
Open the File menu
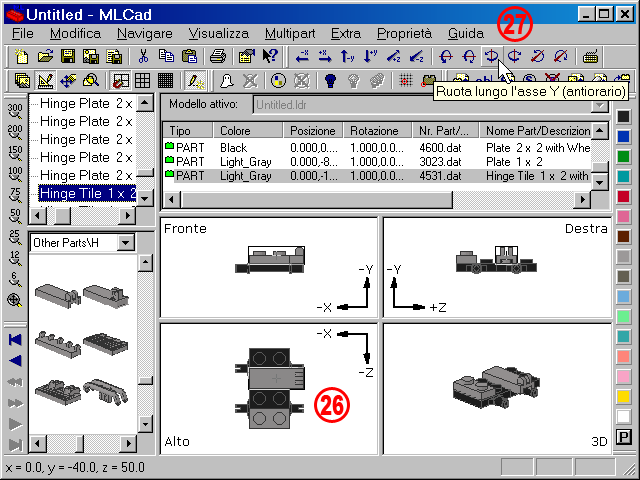23,33
